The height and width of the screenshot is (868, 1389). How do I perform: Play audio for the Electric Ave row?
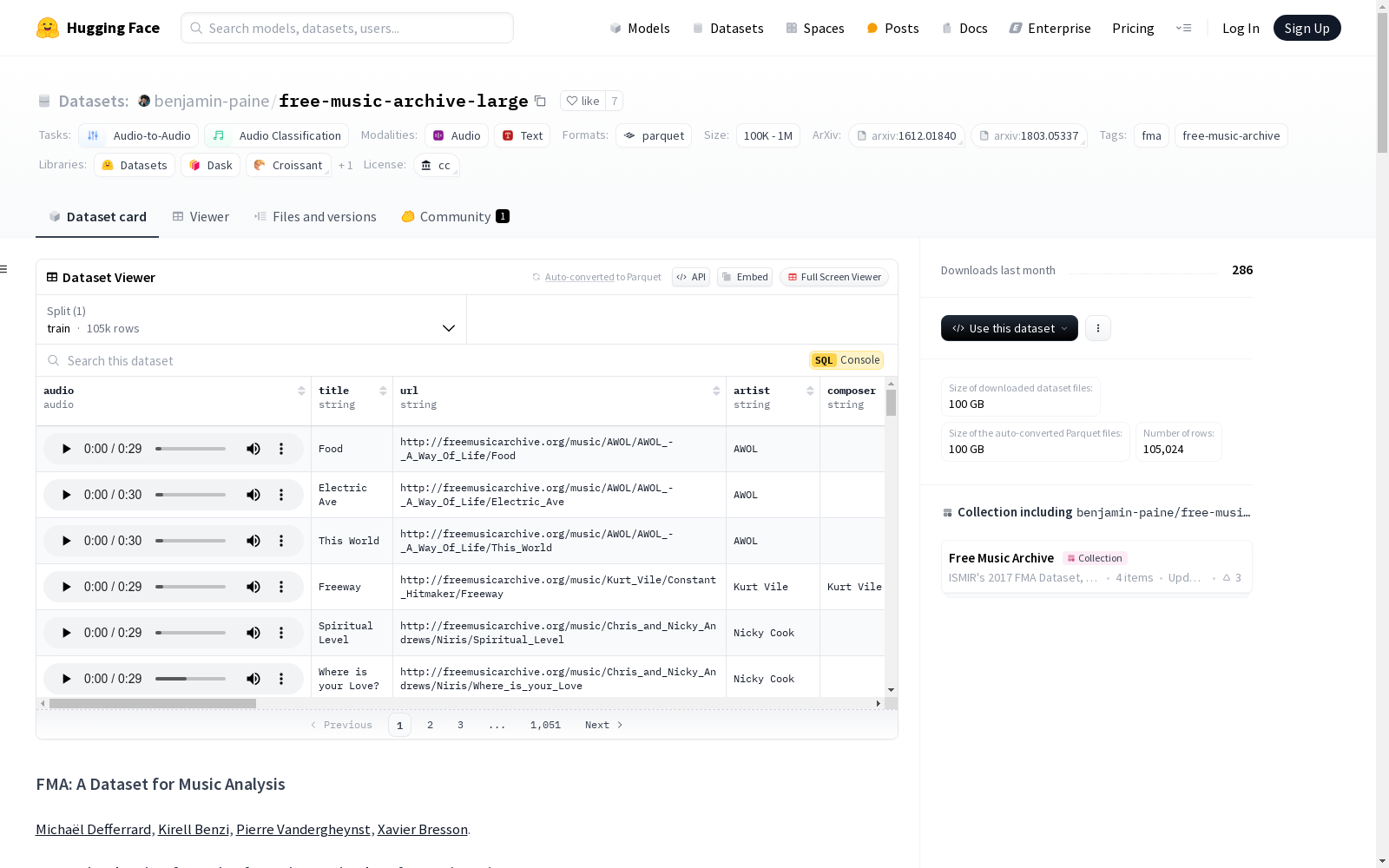[66, 495]
